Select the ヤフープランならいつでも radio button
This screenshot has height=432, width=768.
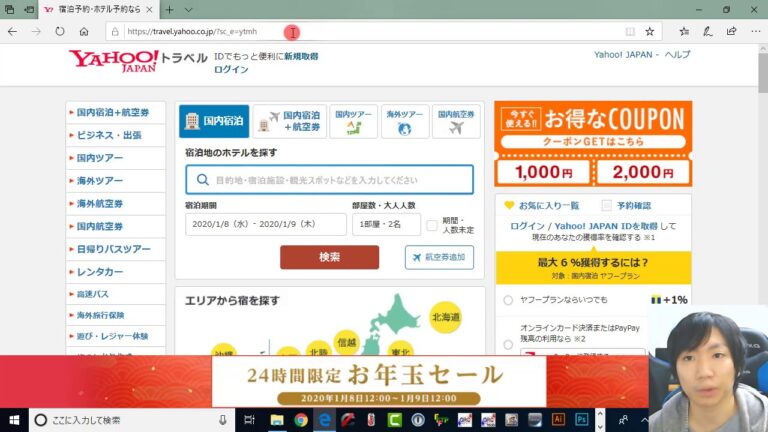click(x=508, y=300)
